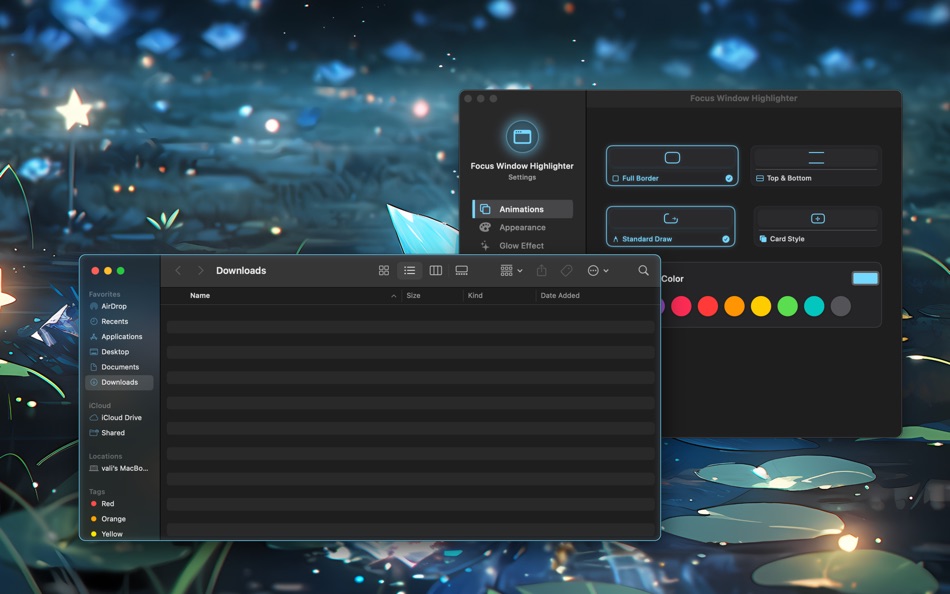950x594 pixels.
Task: Choose the teal color swatch
Action: (x=814, y=306)
